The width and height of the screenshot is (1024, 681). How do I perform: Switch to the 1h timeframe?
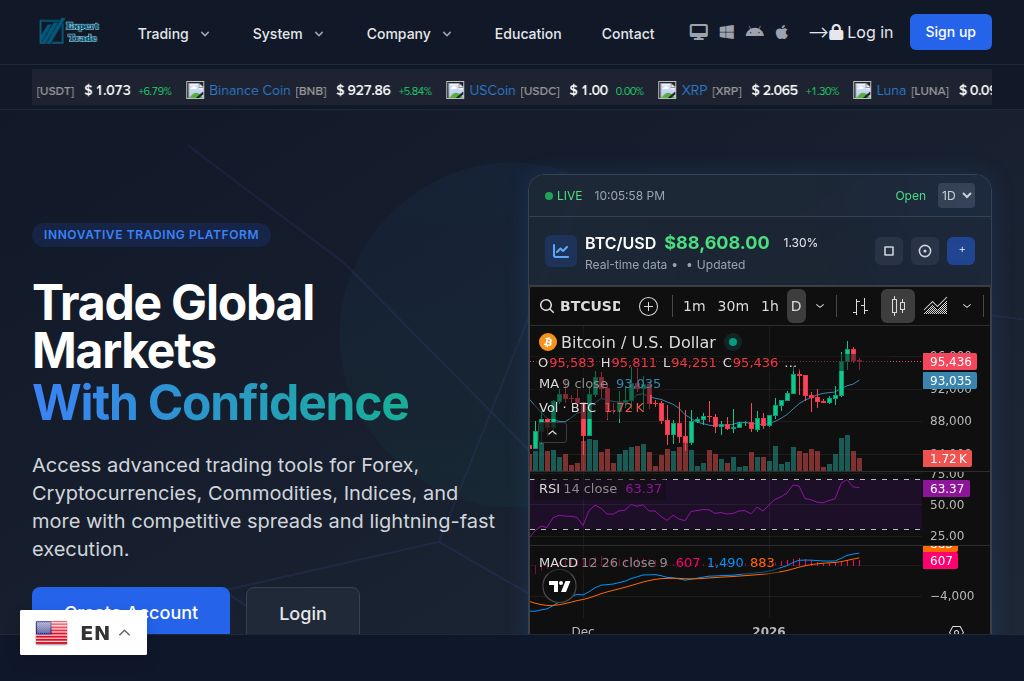click(770, 306)
